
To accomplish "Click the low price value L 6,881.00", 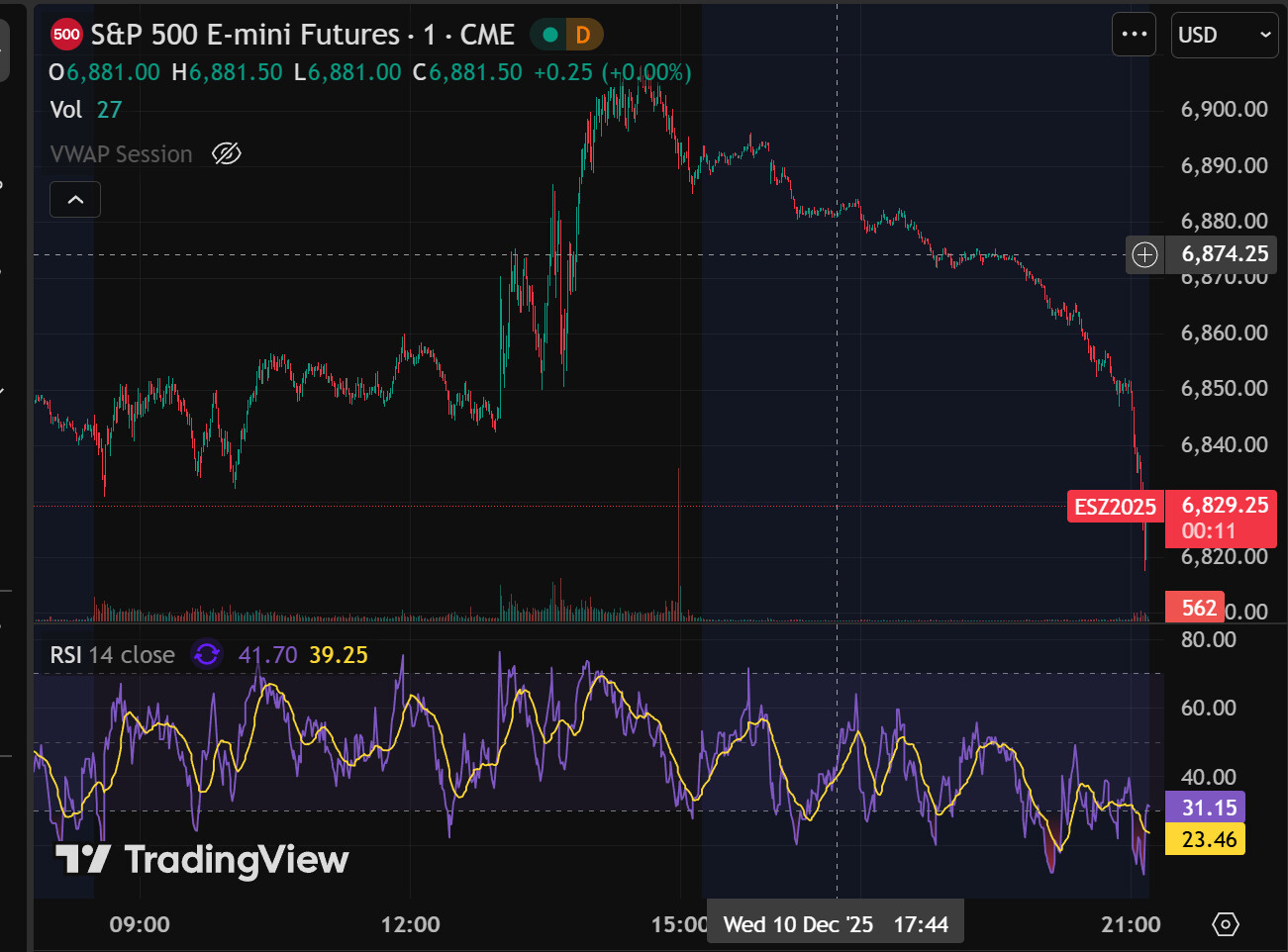I will [x=348, y=72].
